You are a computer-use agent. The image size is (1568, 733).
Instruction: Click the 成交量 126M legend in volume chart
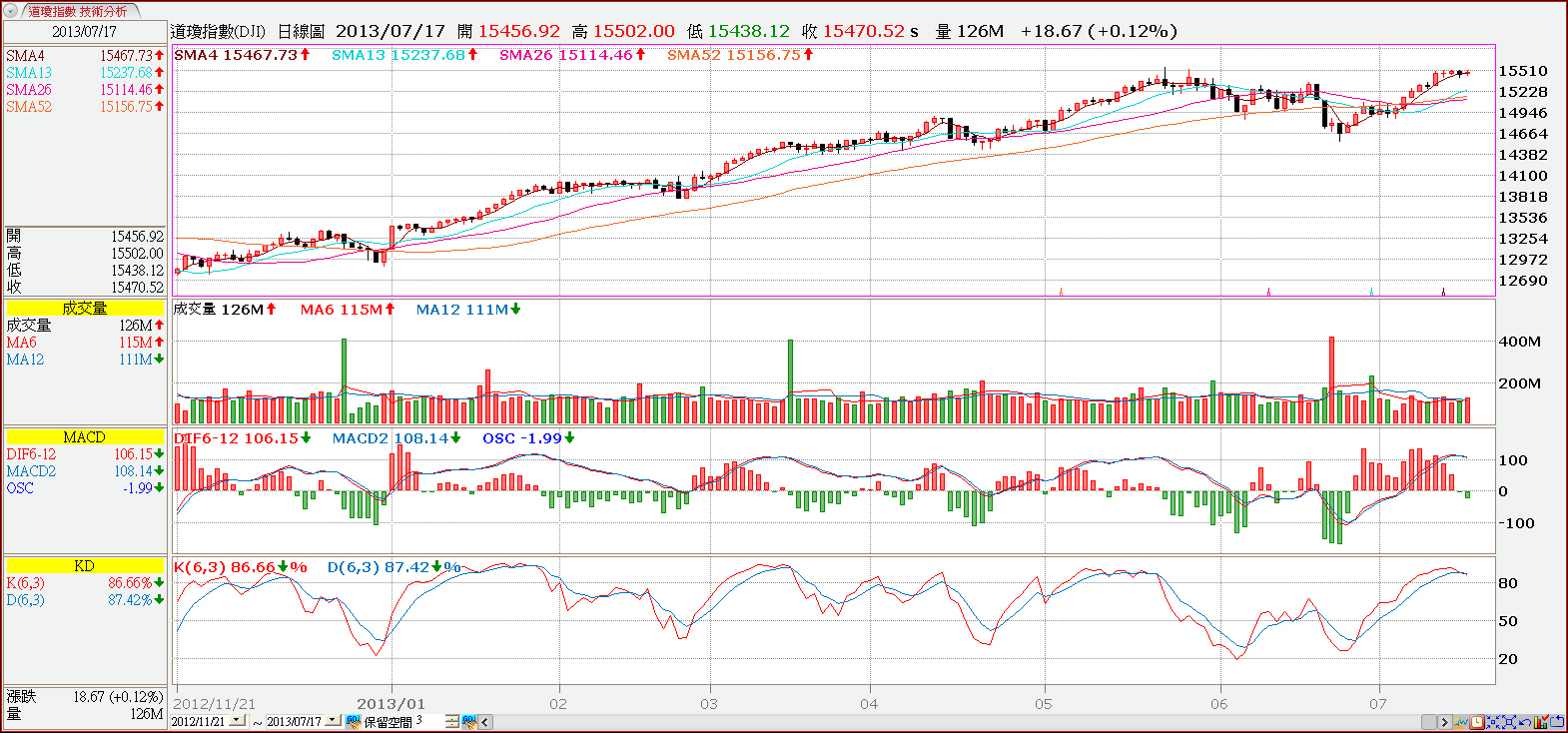(x=225, y=310)
